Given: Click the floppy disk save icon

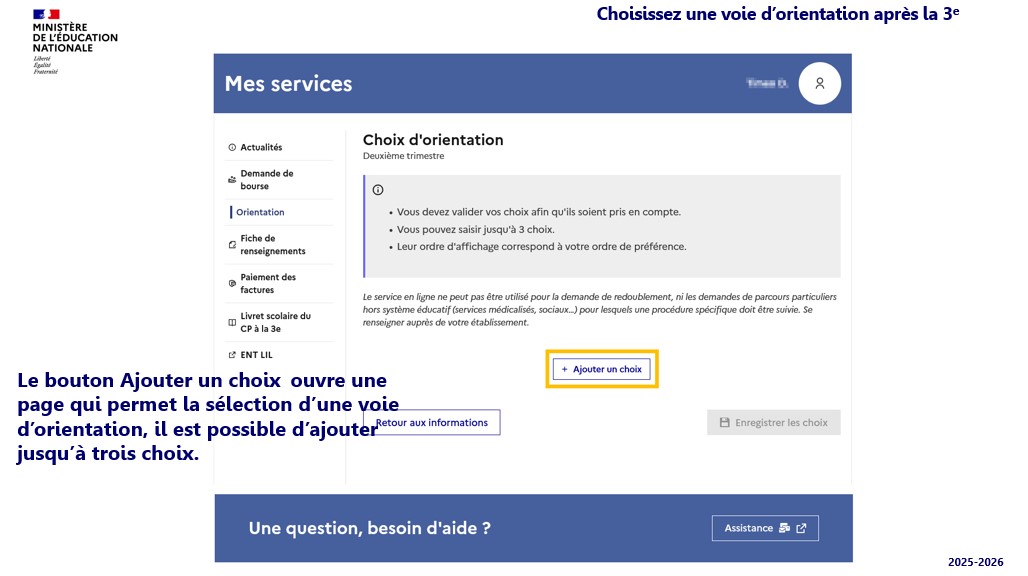Looking at the screenshot, I should (724, 423).
